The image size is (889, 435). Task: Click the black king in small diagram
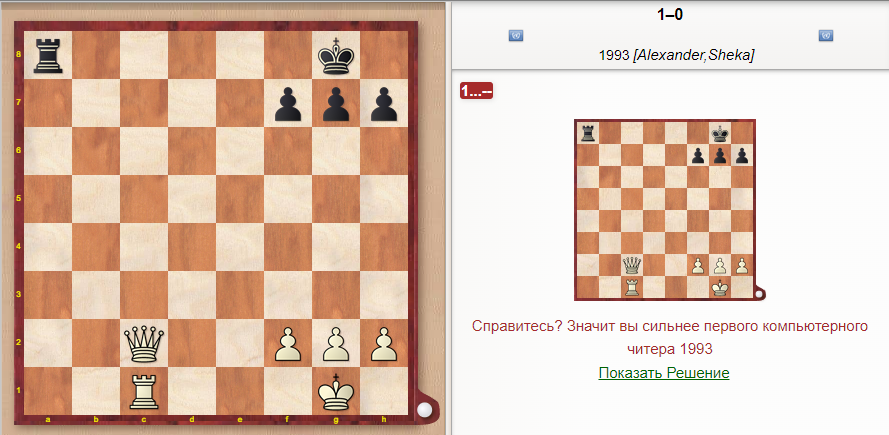pos(720,134)
